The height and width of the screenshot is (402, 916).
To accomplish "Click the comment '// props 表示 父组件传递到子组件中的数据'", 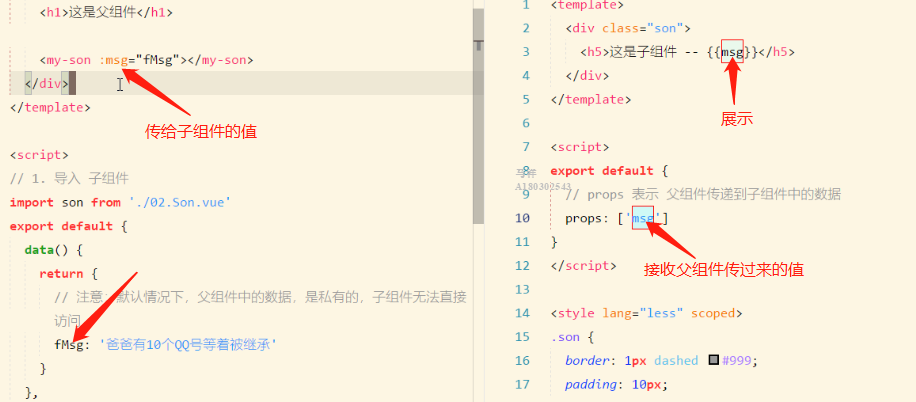I will 703,195.
